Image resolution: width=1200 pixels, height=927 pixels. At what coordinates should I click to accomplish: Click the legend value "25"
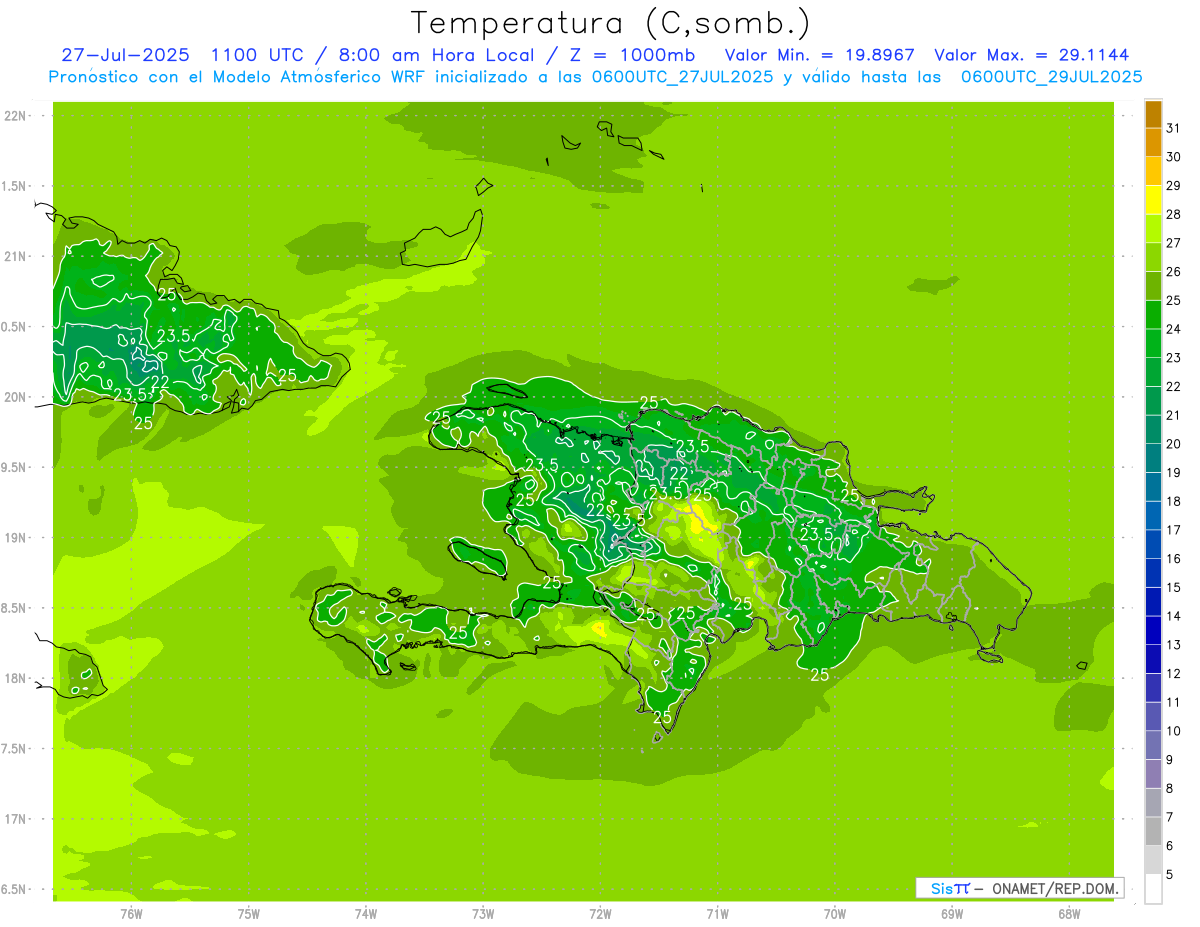1174,300
